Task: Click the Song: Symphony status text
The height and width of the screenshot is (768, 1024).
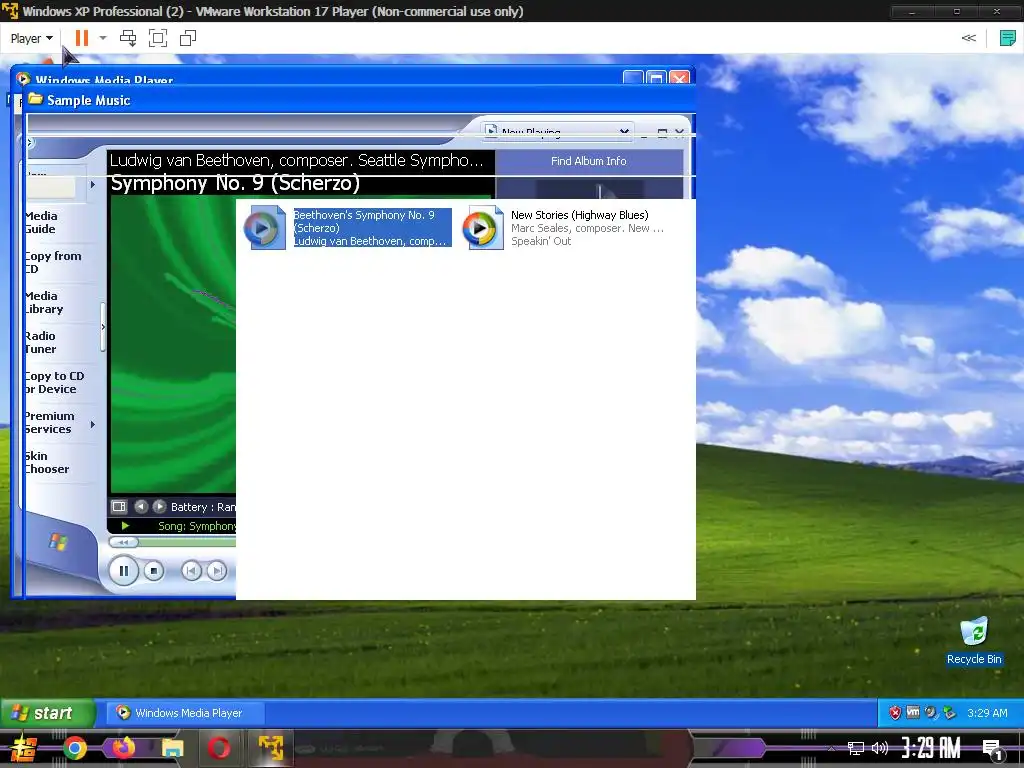Action: [x=197, y=526]
